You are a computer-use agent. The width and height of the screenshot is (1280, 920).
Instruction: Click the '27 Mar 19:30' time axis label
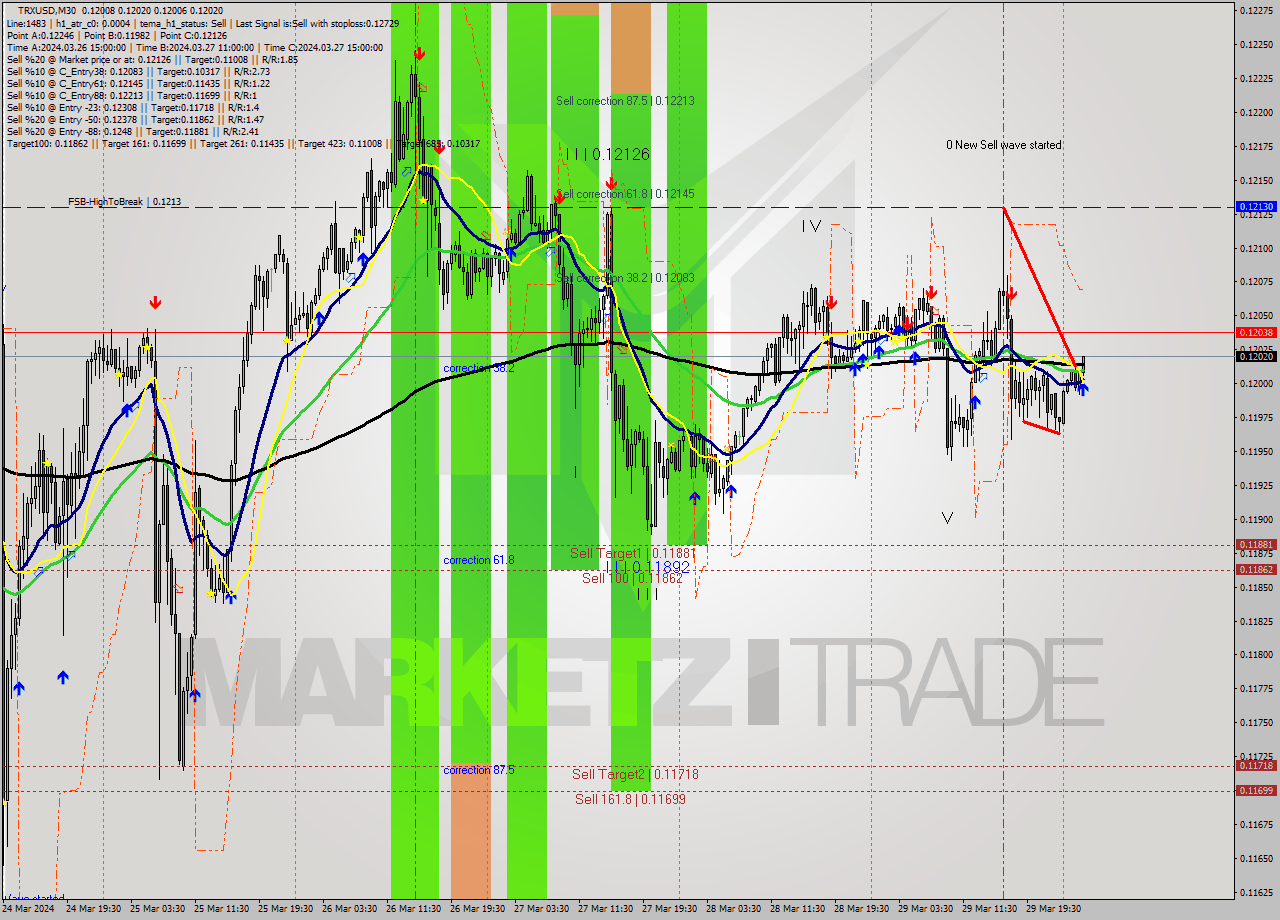pyautogui.click(x=671, y=909)
